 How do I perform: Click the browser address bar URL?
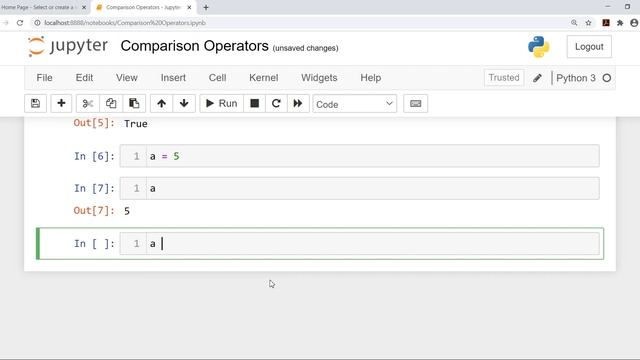click(x=125, y=23)
